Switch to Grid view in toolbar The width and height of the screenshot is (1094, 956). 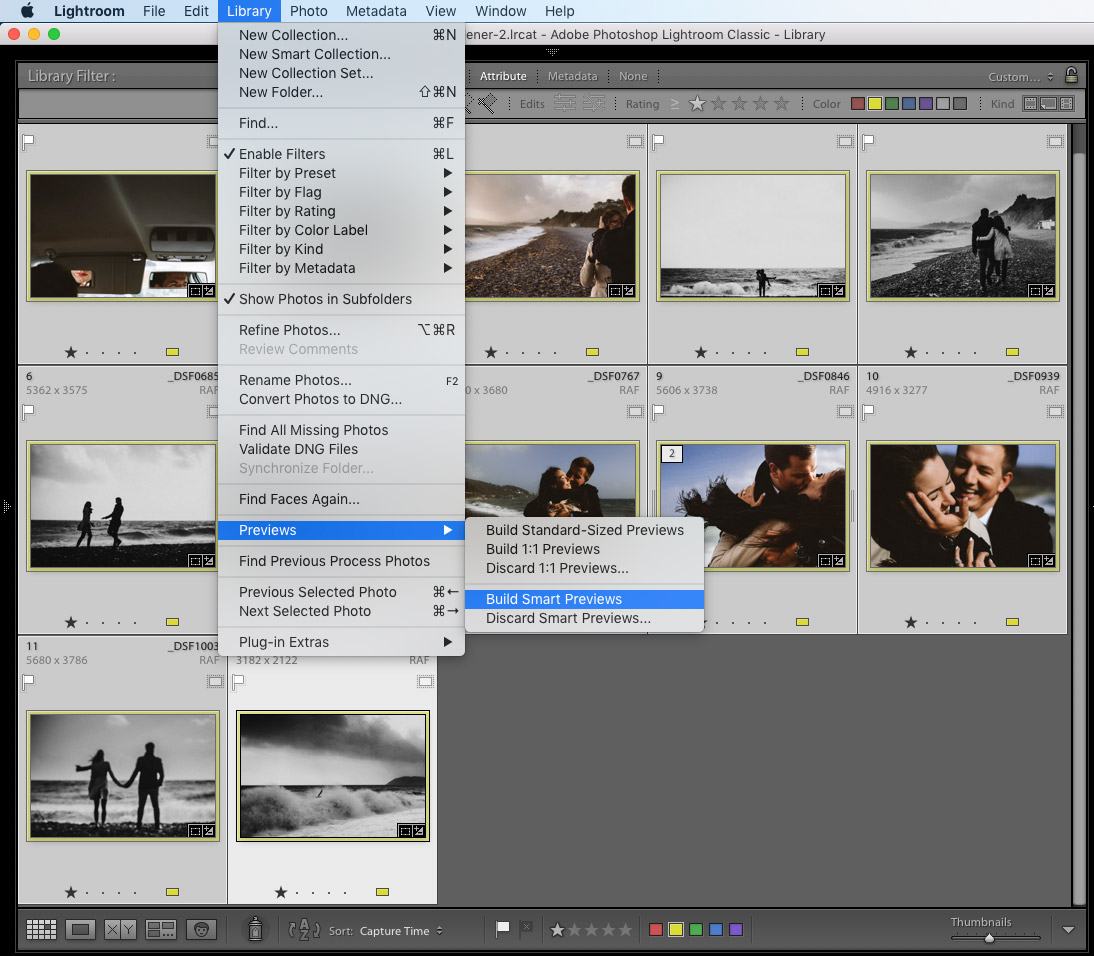[41, 930]
